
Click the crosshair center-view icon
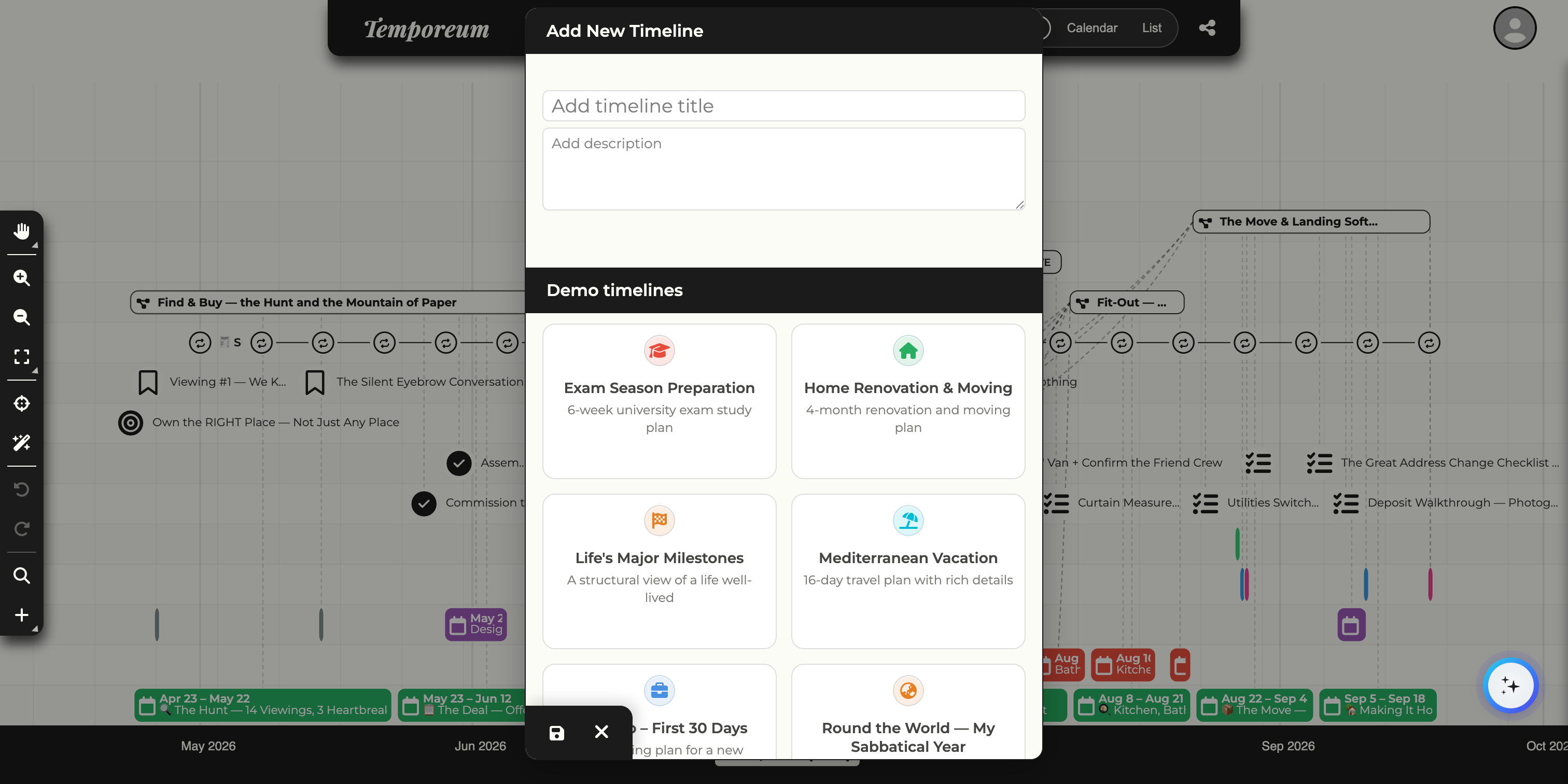pos(22,403)
